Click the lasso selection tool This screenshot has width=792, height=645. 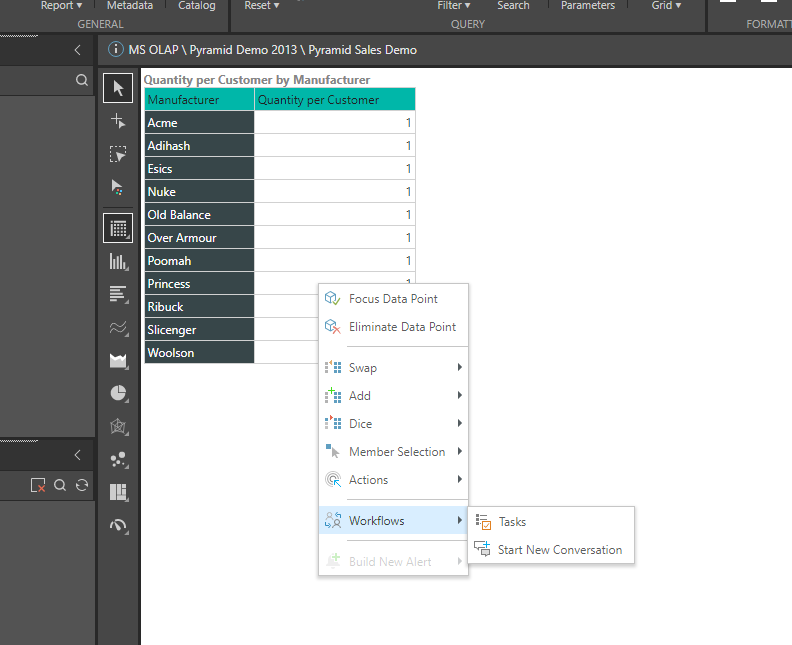pos(118,154)
